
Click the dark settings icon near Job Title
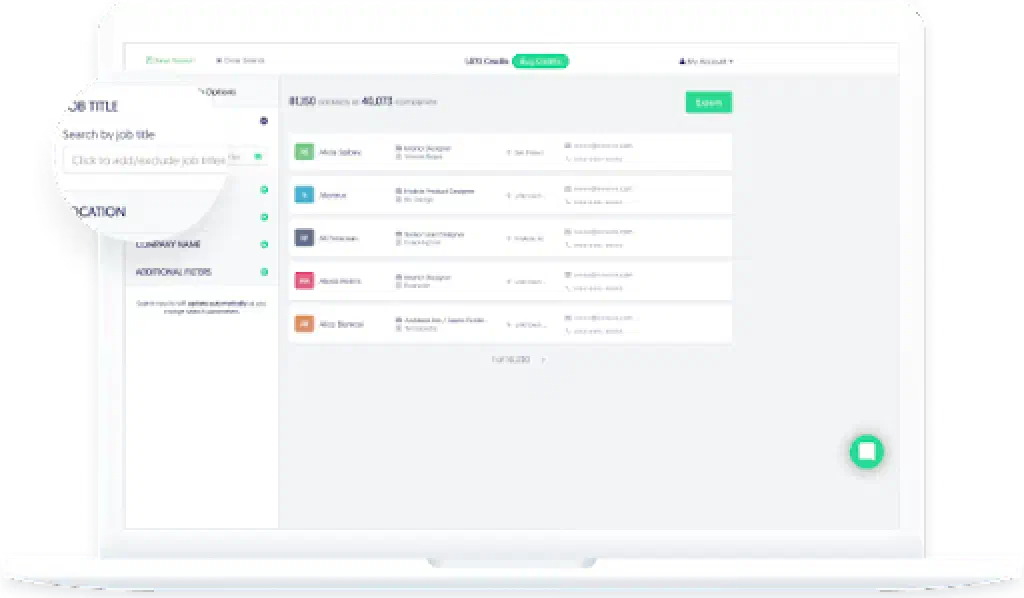[x=263, y=120]
